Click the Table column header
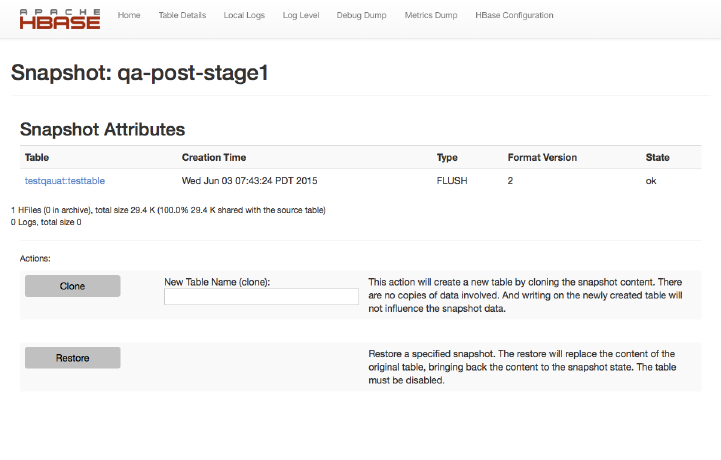The image size is (721, 460). pyautogui.click(x=37, y=157)
